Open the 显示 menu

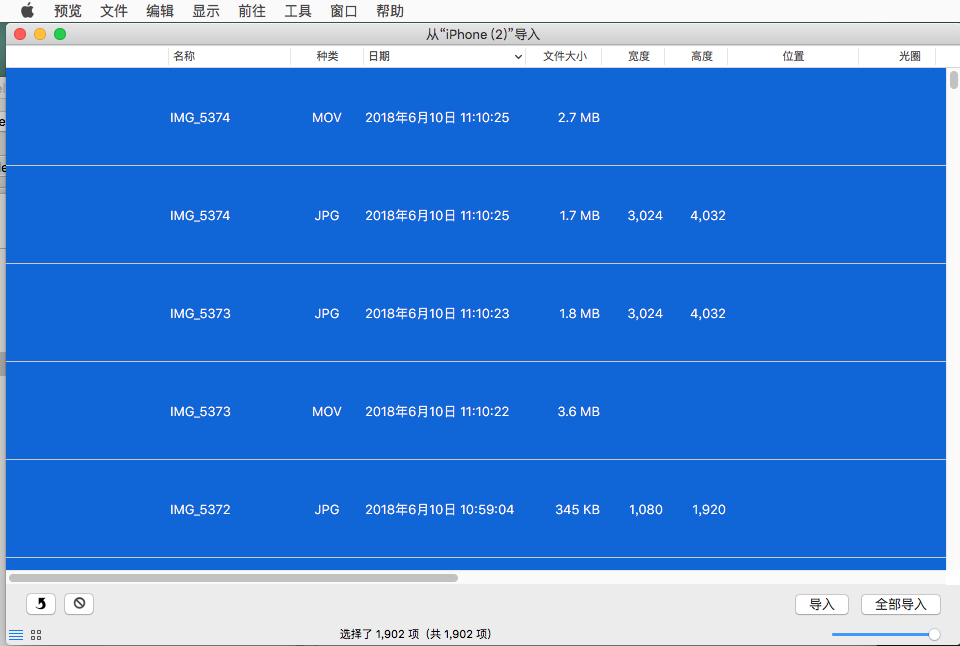(x=206, y=11)
